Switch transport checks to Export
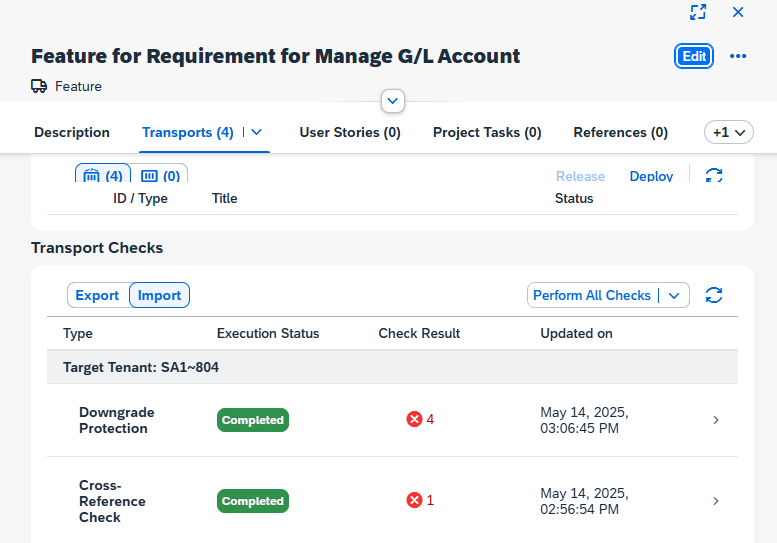777x543 pixels. pyautogui.click(x=97, y=295)
